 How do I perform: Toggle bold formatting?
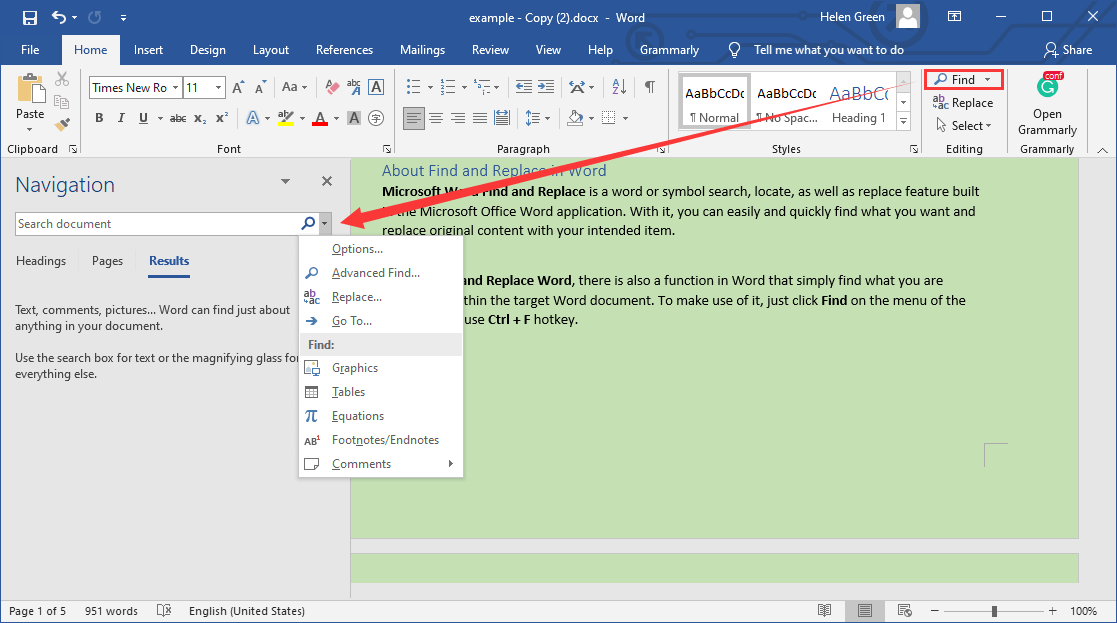point(99,117)
